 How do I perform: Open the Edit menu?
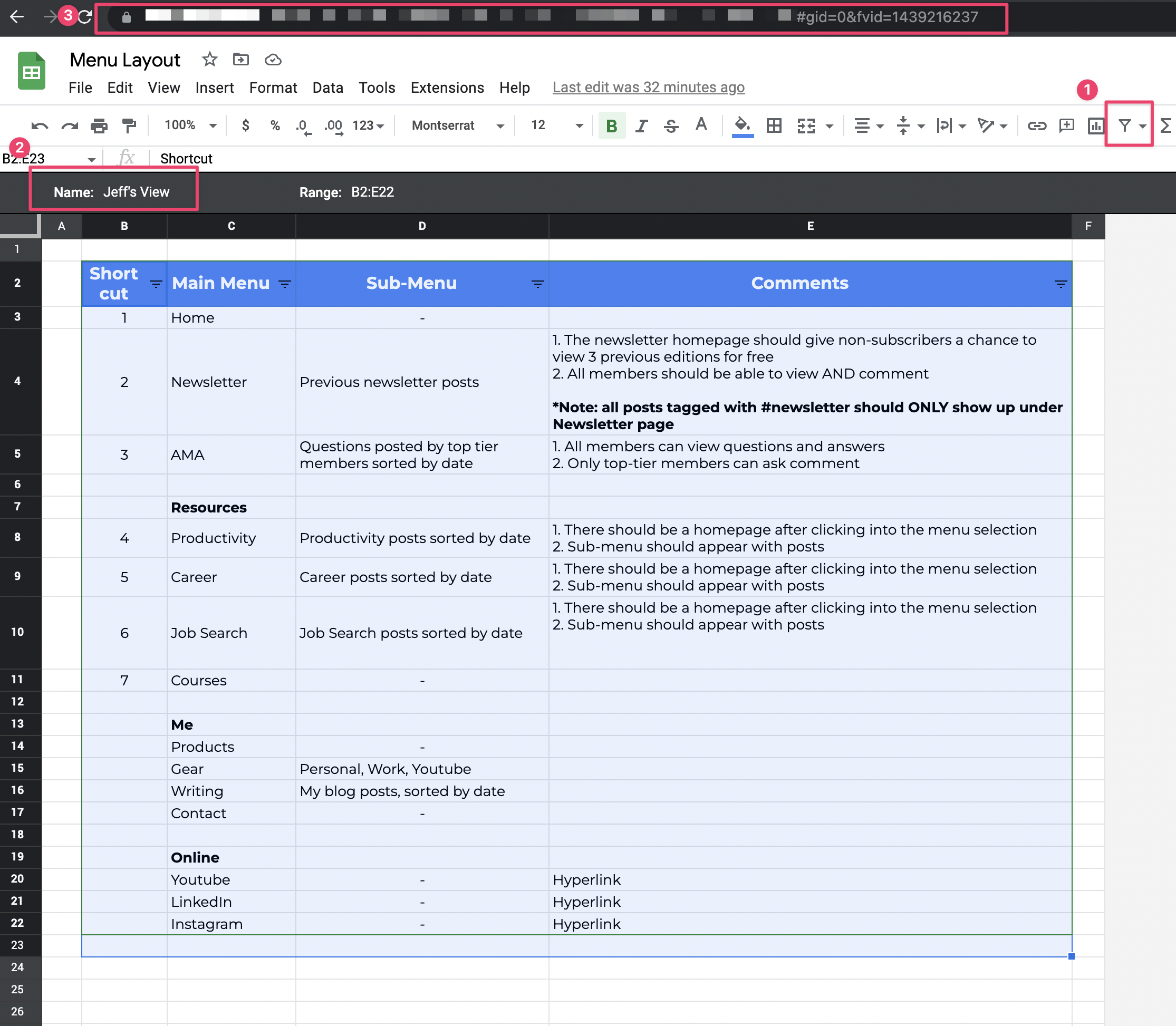pos(120,88)
